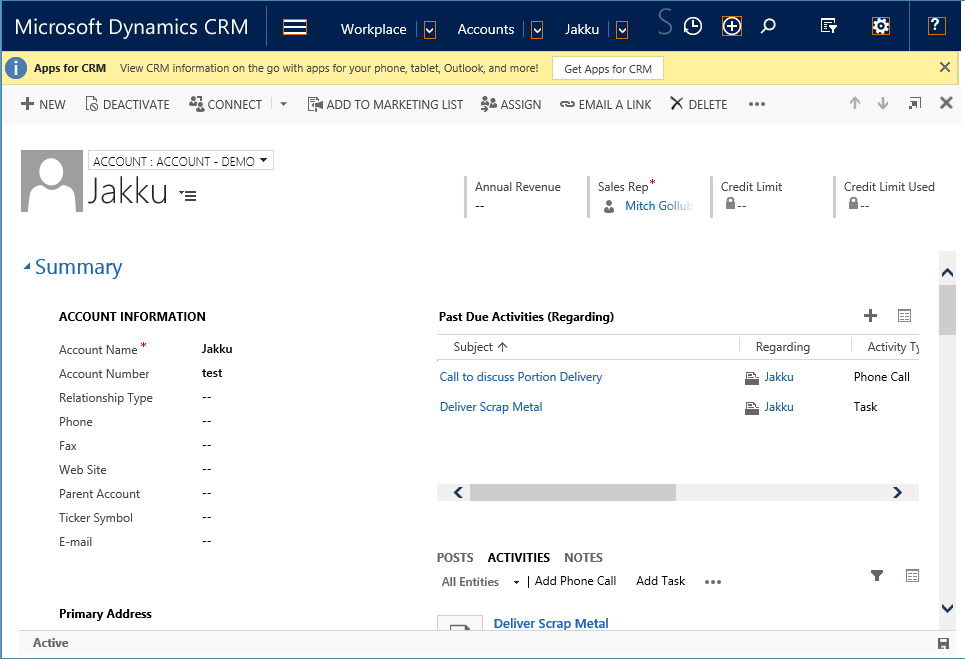Open the record list menu beside Jakku title
This screenshot has width=965, height=659.
[x=188, y=196]
